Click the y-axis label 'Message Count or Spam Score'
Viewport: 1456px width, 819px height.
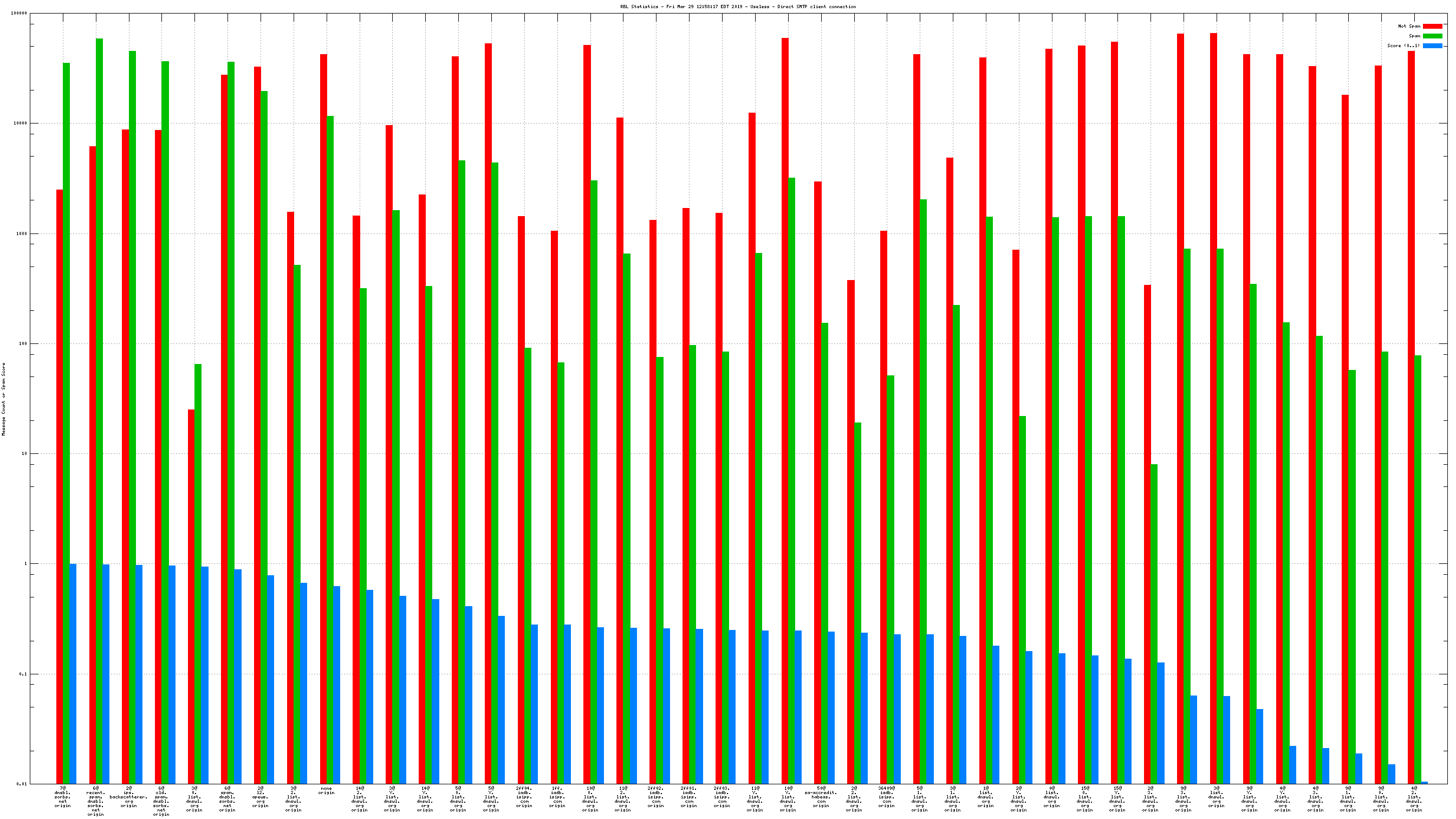[x=3, y=399]
